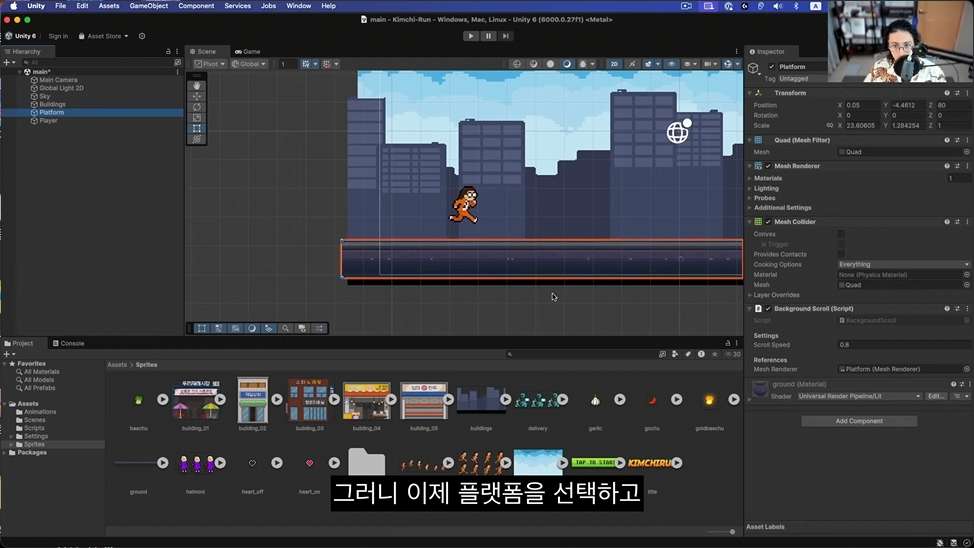Click the Project search field
Viewport: 974px width, 548px height.
pos(581,354)
